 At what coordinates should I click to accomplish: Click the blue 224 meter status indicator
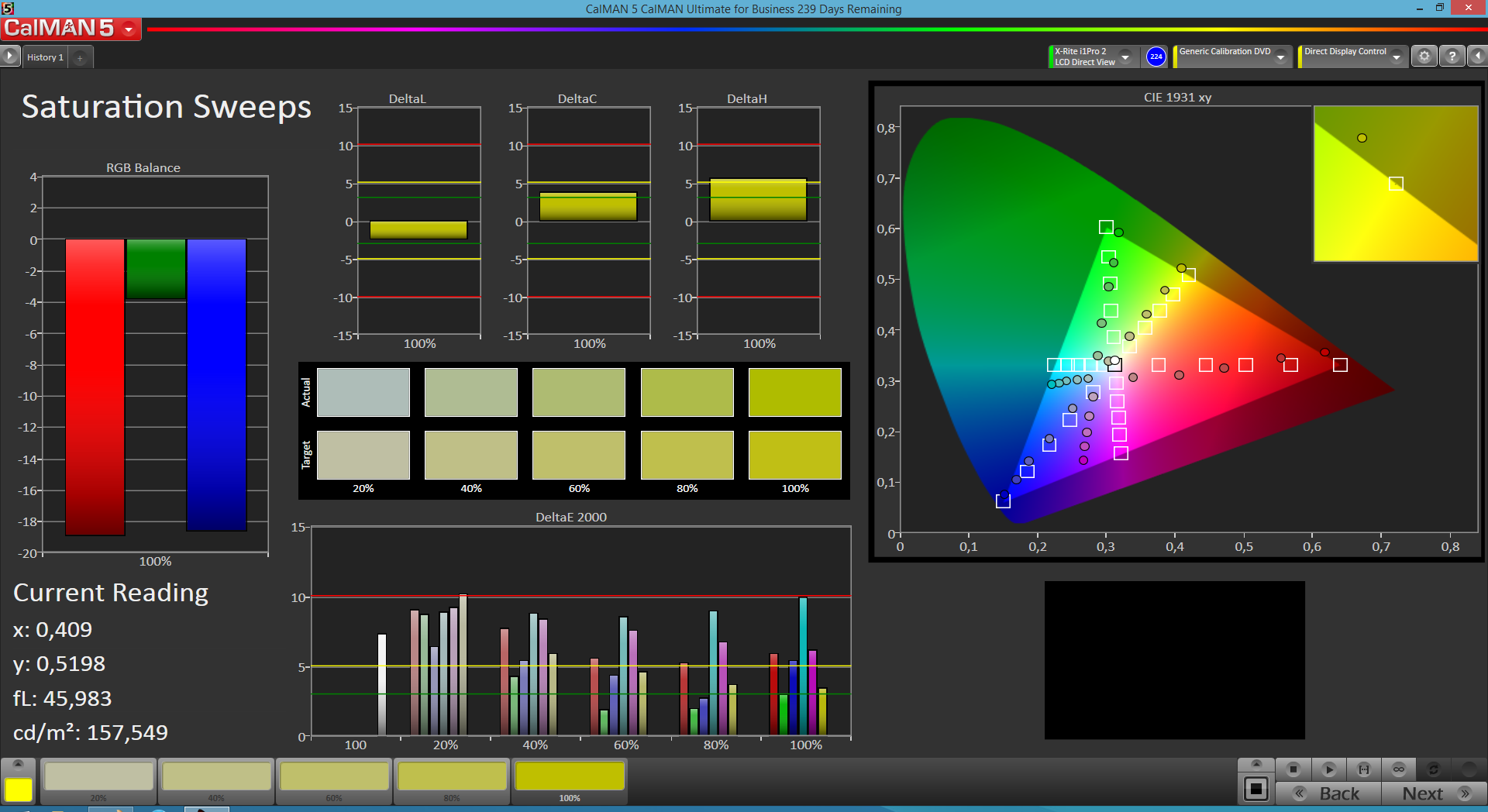click(1156, 57)
